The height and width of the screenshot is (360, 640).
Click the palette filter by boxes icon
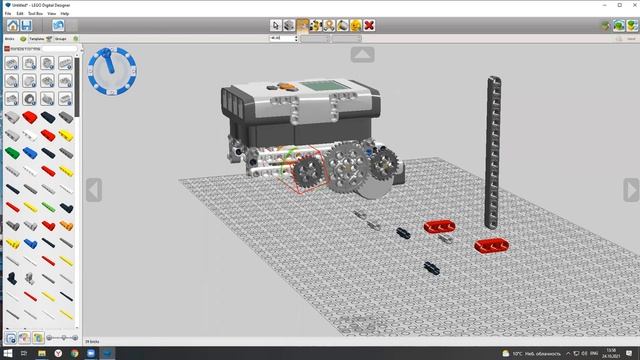click(x=38, y=338)
